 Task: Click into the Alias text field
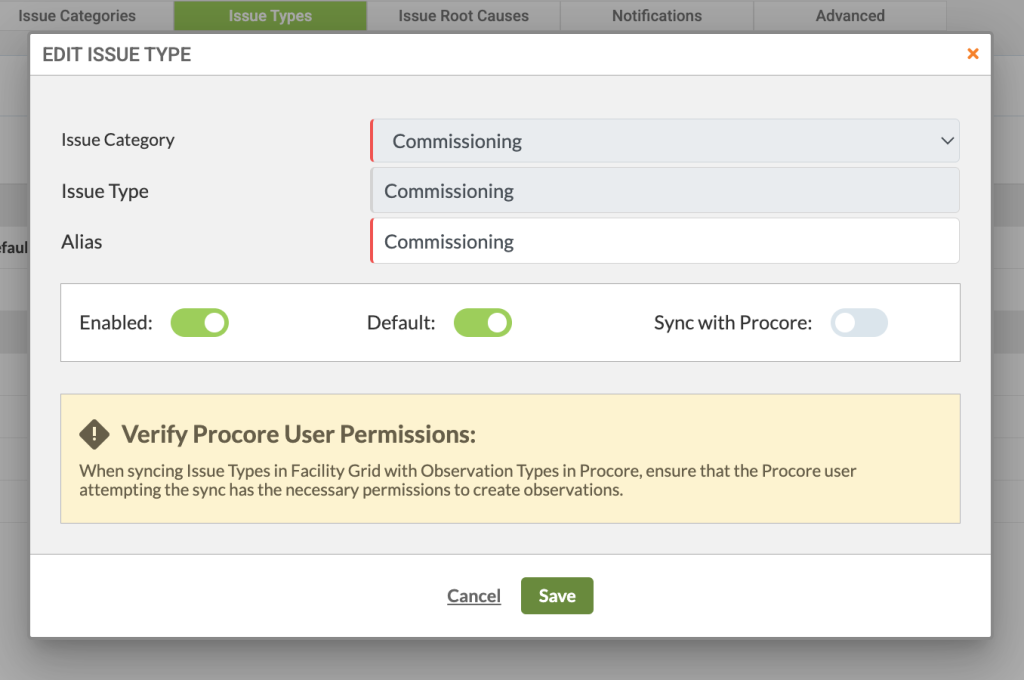pyautogui.click(x=665, y=241)
